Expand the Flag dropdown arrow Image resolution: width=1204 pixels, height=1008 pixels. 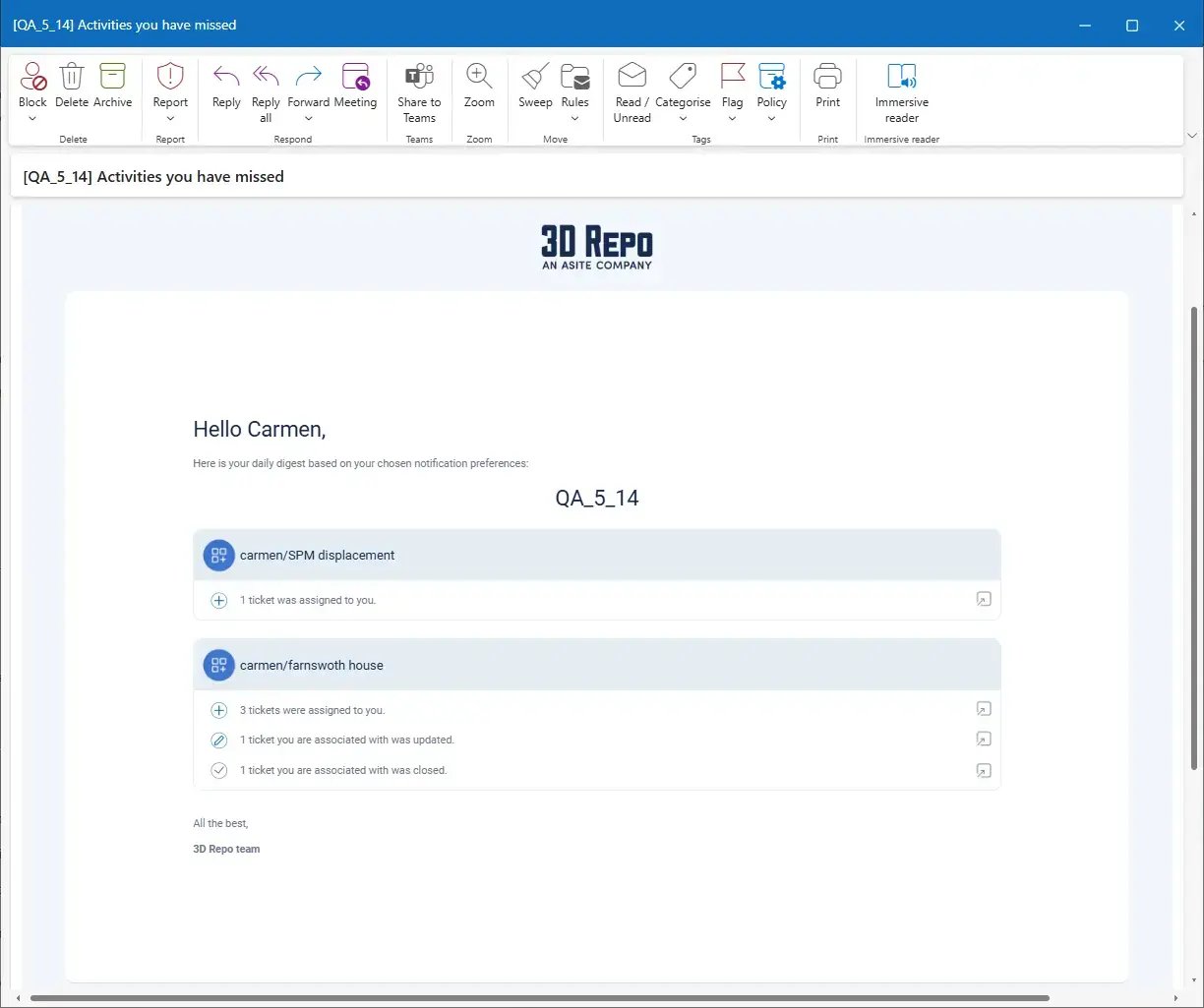(x=732, y=119)
